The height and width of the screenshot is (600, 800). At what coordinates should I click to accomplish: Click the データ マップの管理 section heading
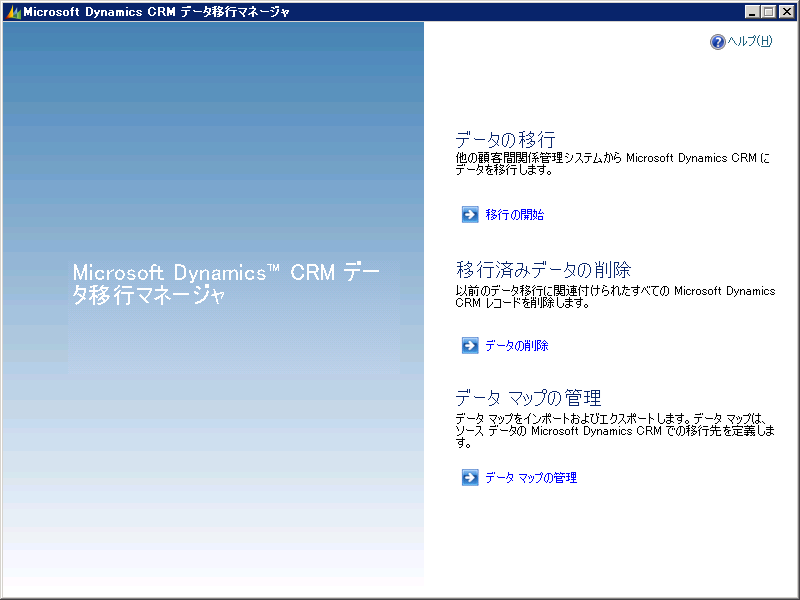pyautogui.click(x=528, y=397)
